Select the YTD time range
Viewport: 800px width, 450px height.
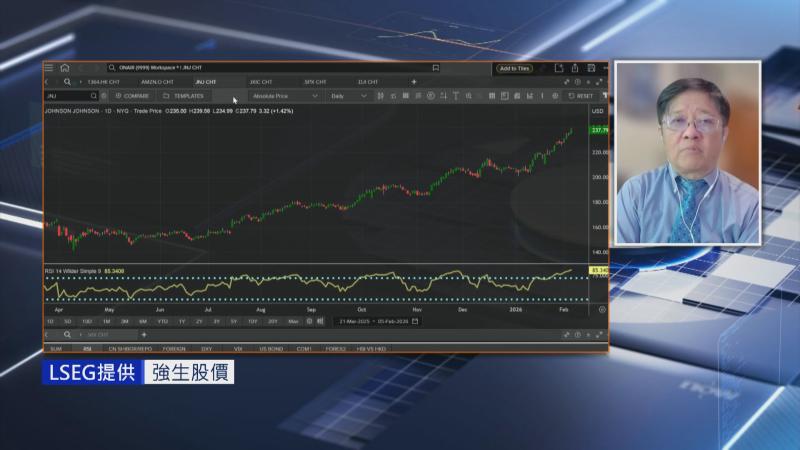[164, 321]
